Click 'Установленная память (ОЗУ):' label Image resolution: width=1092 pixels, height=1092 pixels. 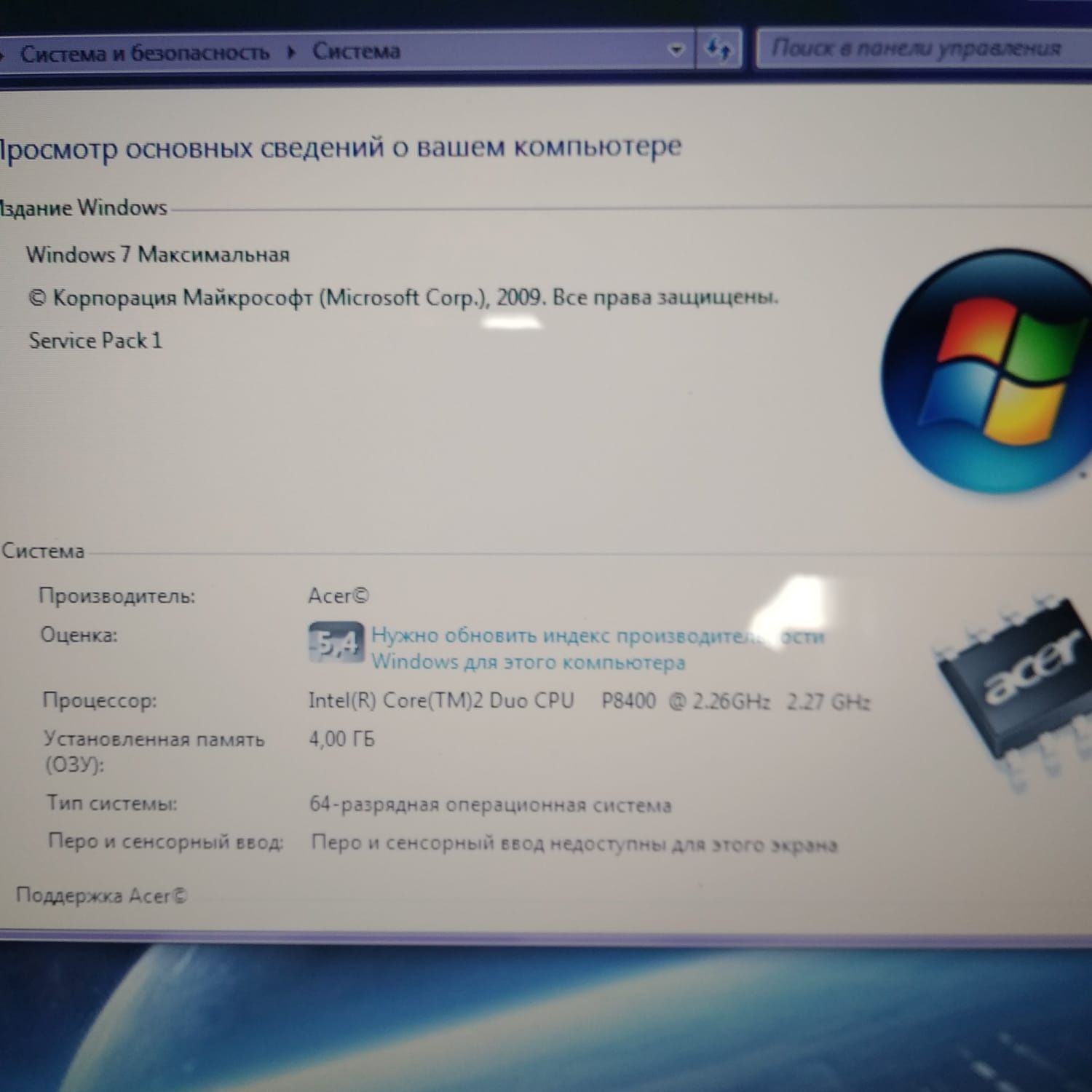tap(154, 751)
